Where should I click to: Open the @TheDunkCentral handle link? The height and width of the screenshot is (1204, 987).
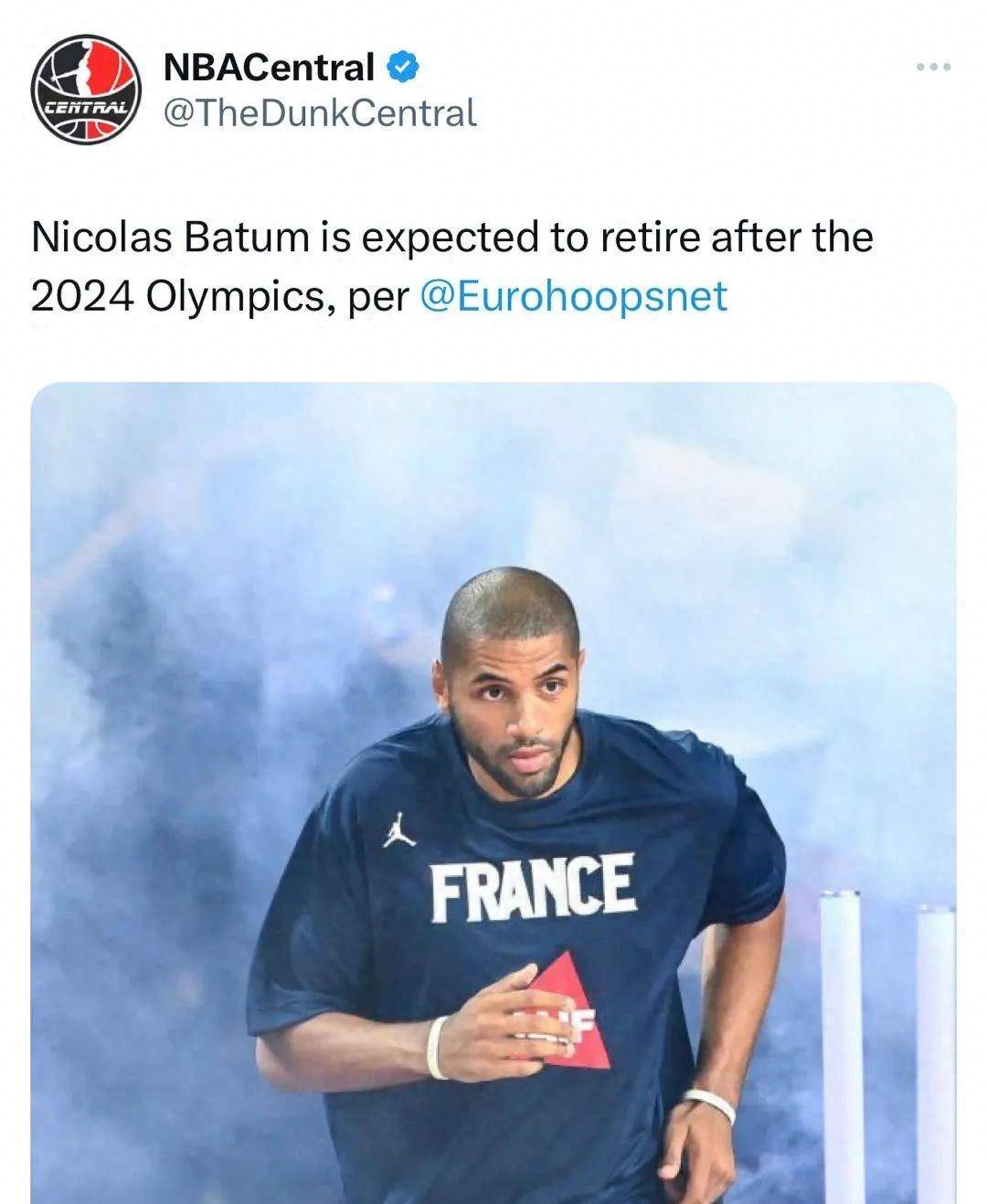click(x=319, y=113)
